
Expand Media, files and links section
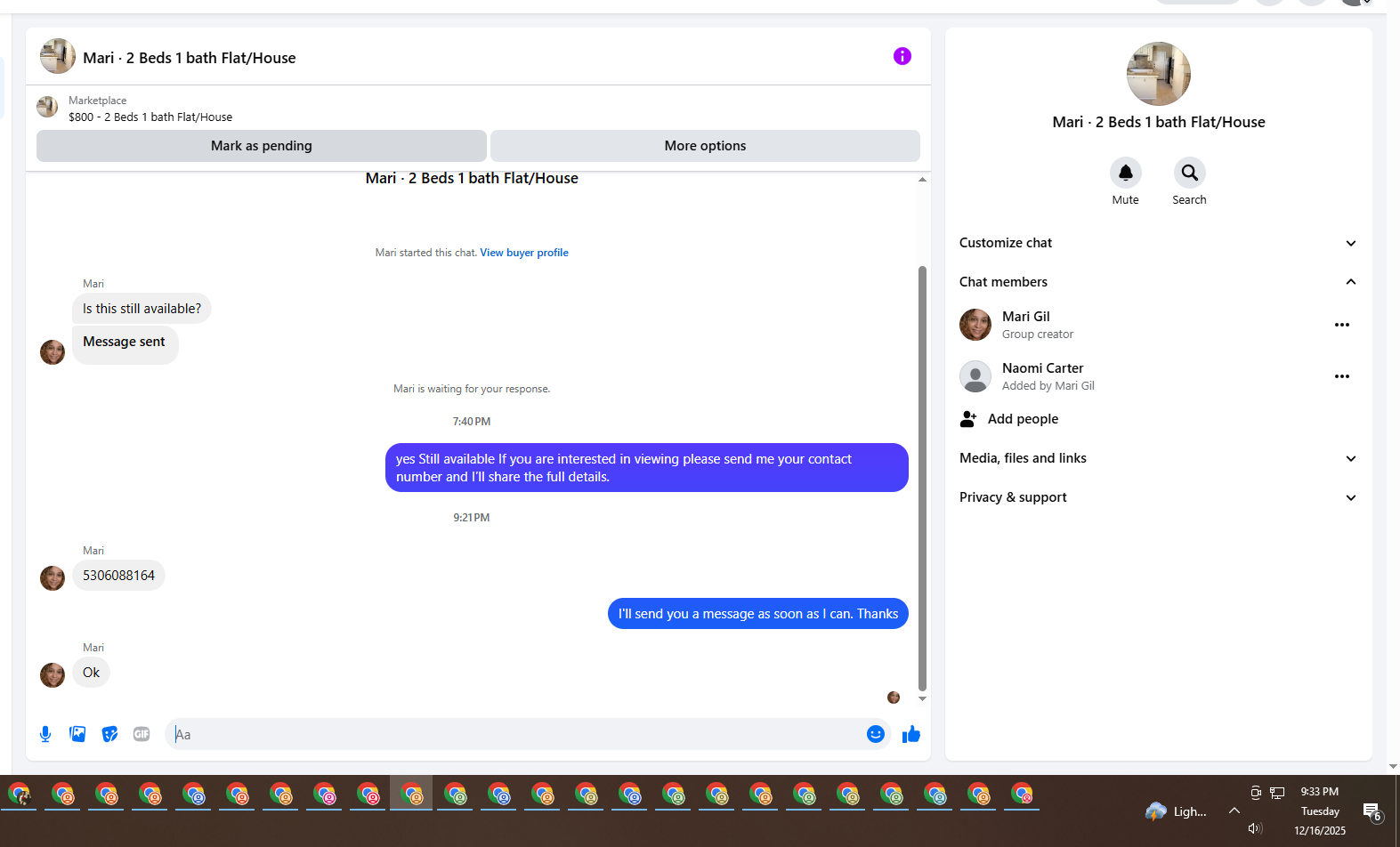click(x=1158, y=458)
